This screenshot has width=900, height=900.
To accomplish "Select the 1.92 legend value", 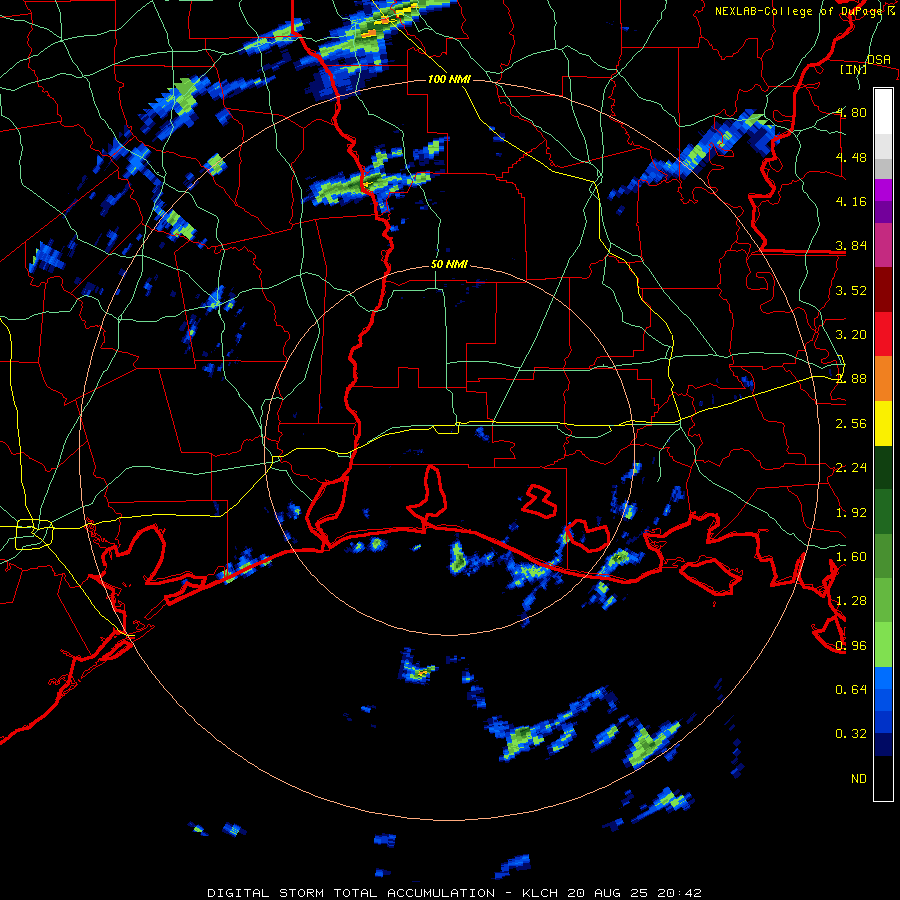I will 851,513.
